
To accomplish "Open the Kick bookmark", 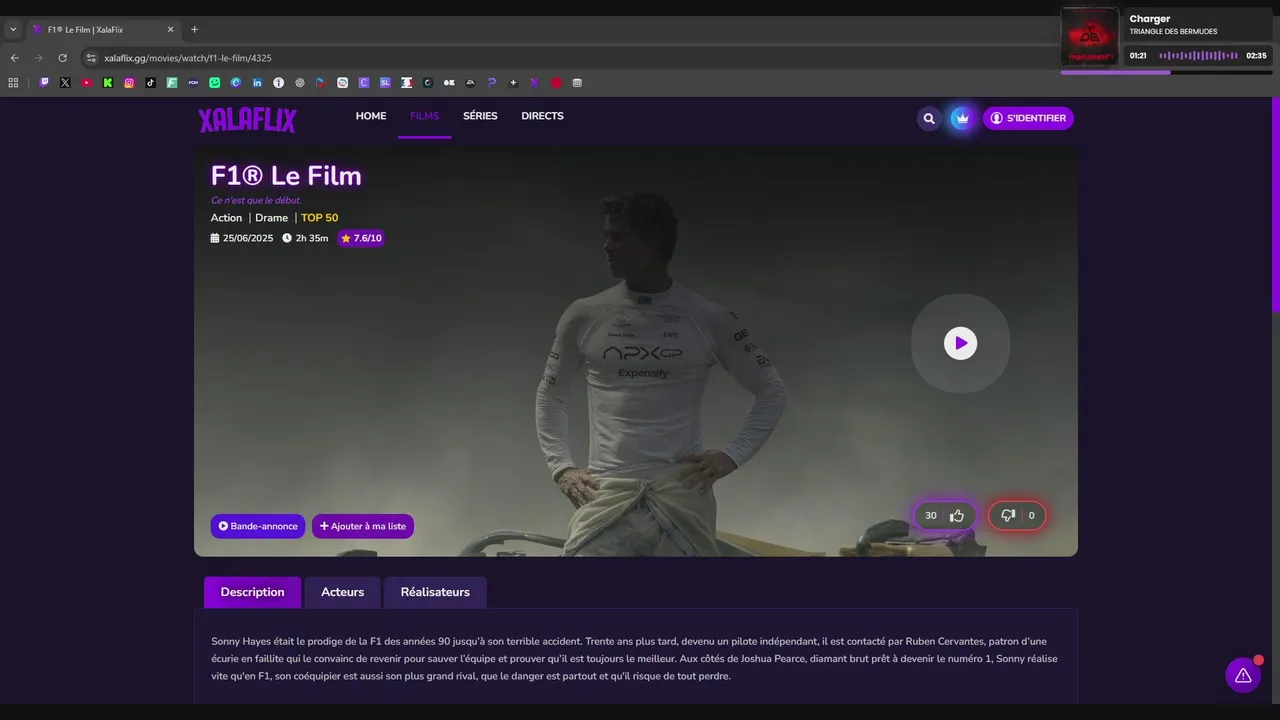I will coord(108,83).
